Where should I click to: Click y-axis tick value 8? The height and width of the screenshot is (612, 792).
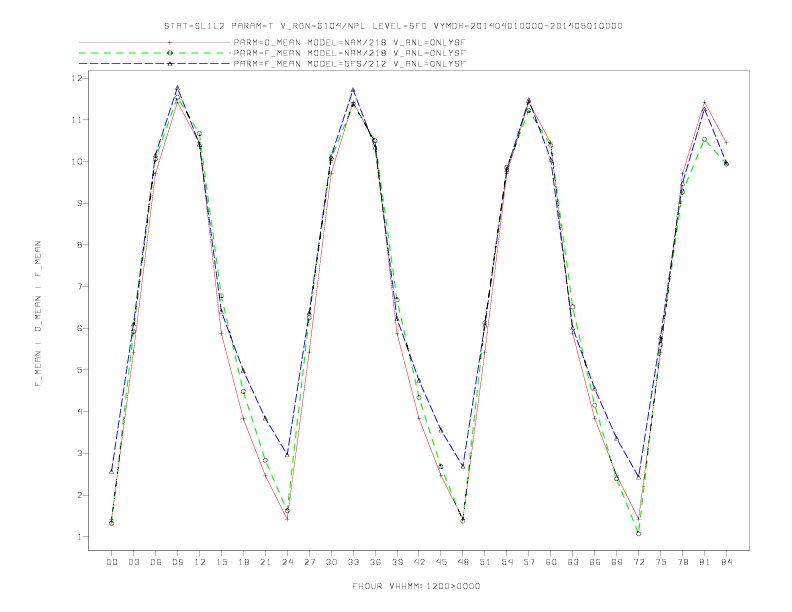point(79,245)
